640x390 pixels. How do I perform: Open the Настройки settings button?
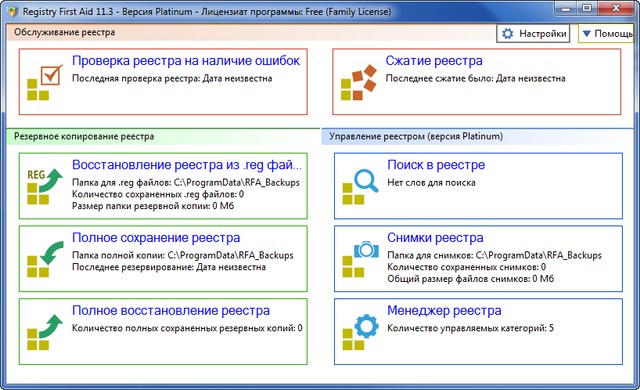[x=533, y=33]
